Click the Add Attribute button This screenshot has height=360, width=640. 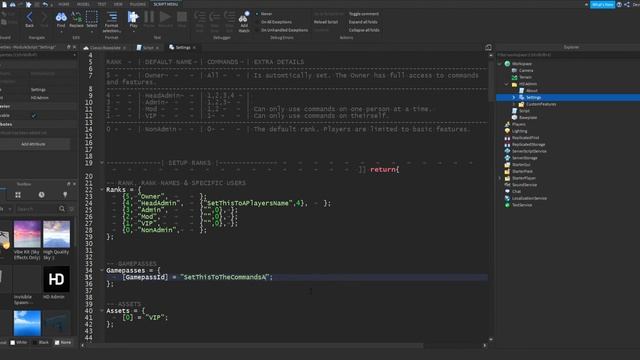pos(33,144)
